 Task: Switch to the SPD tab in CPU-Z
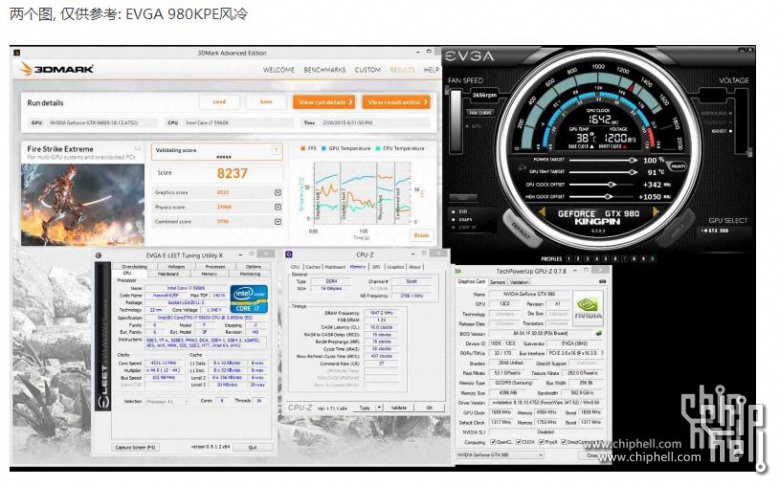tap(376, 267)
